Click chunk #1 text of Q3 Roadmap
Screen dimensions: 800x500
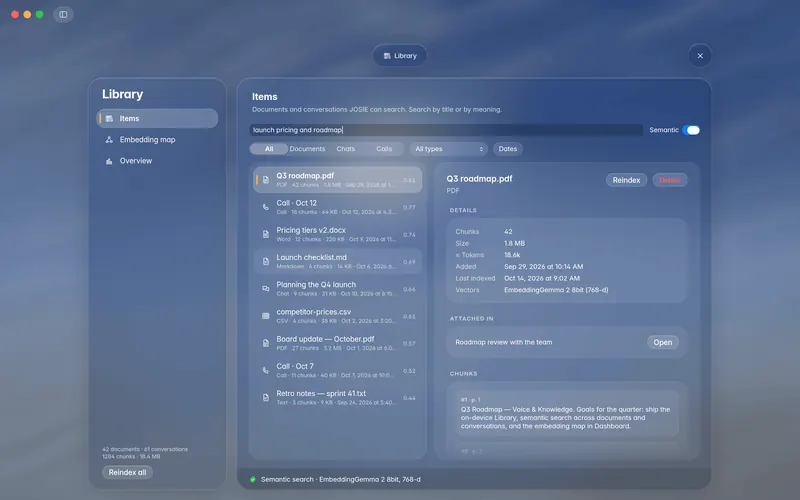pyautogui.click(x=565, y=417)
